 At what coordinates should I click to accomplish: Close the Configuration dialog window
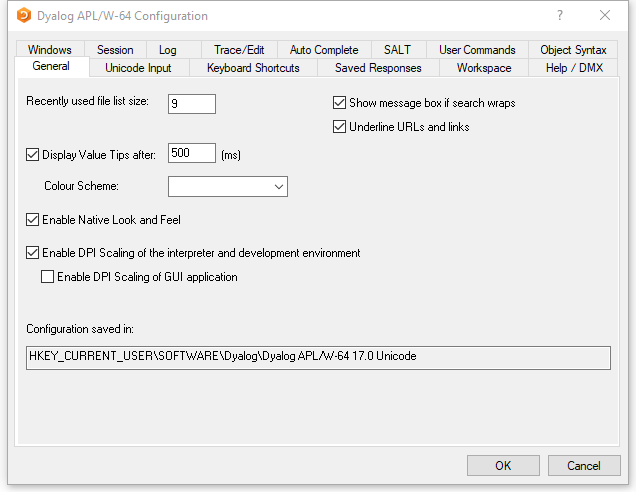pyautogui.click(x=605, y=15)
